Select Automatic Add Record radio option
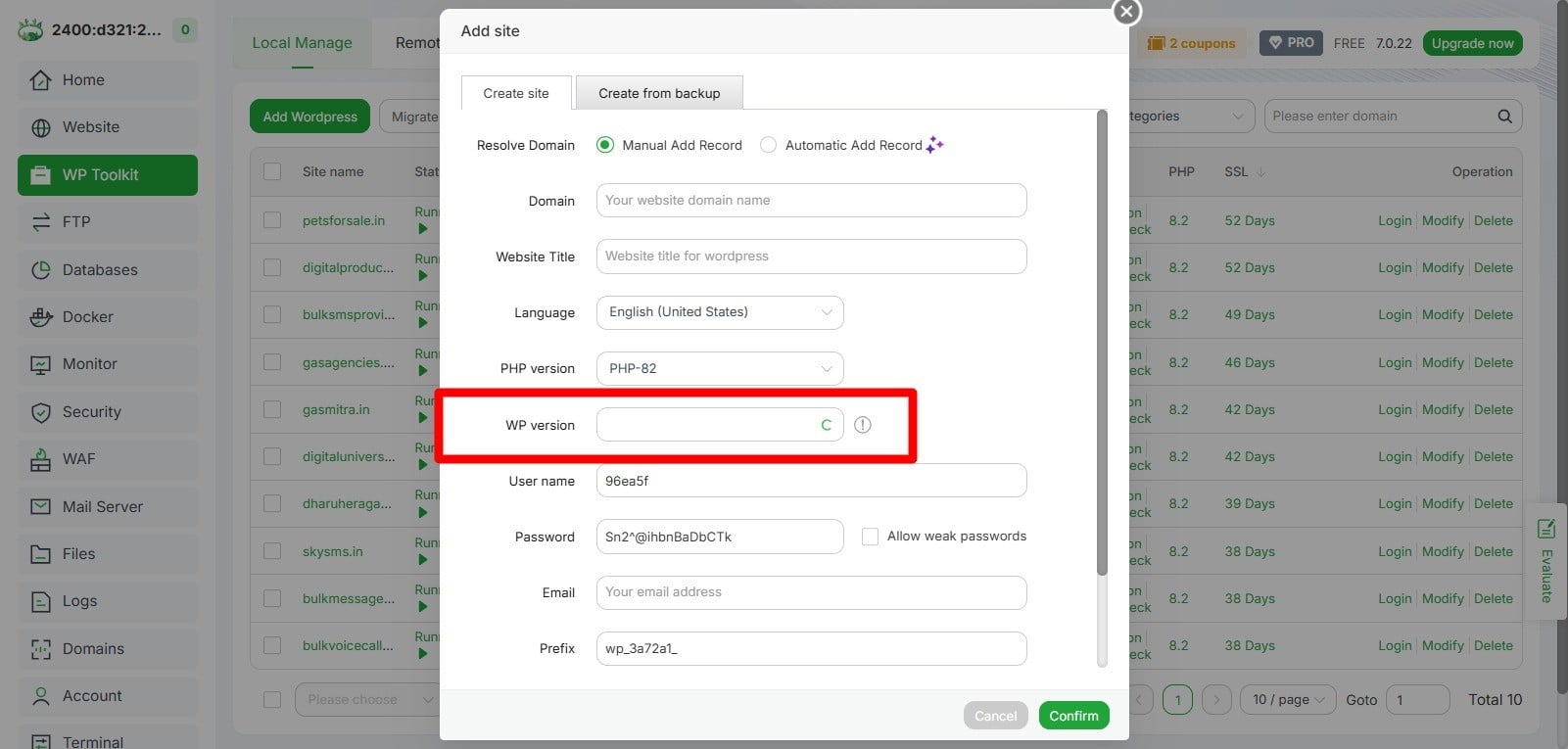 769,145
